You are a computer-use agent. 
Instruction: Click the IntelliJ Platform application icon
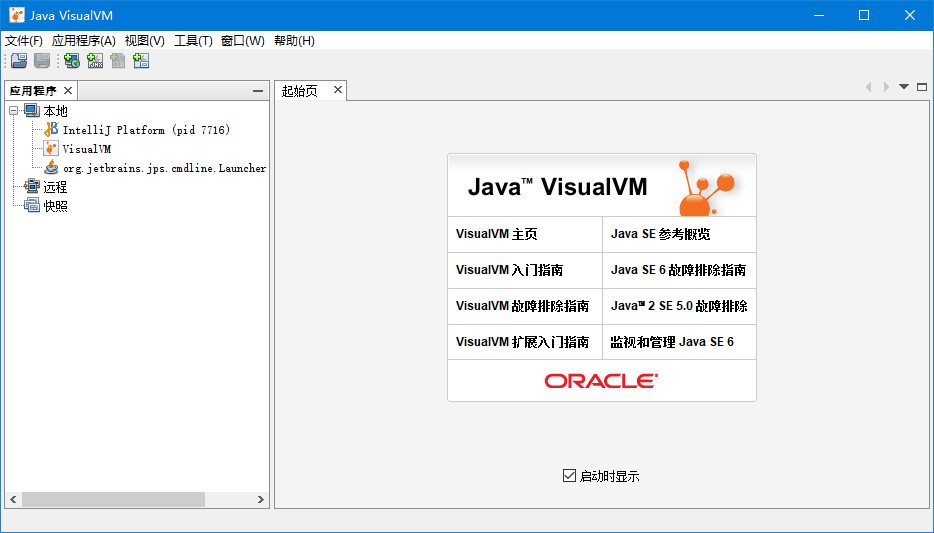51,129
